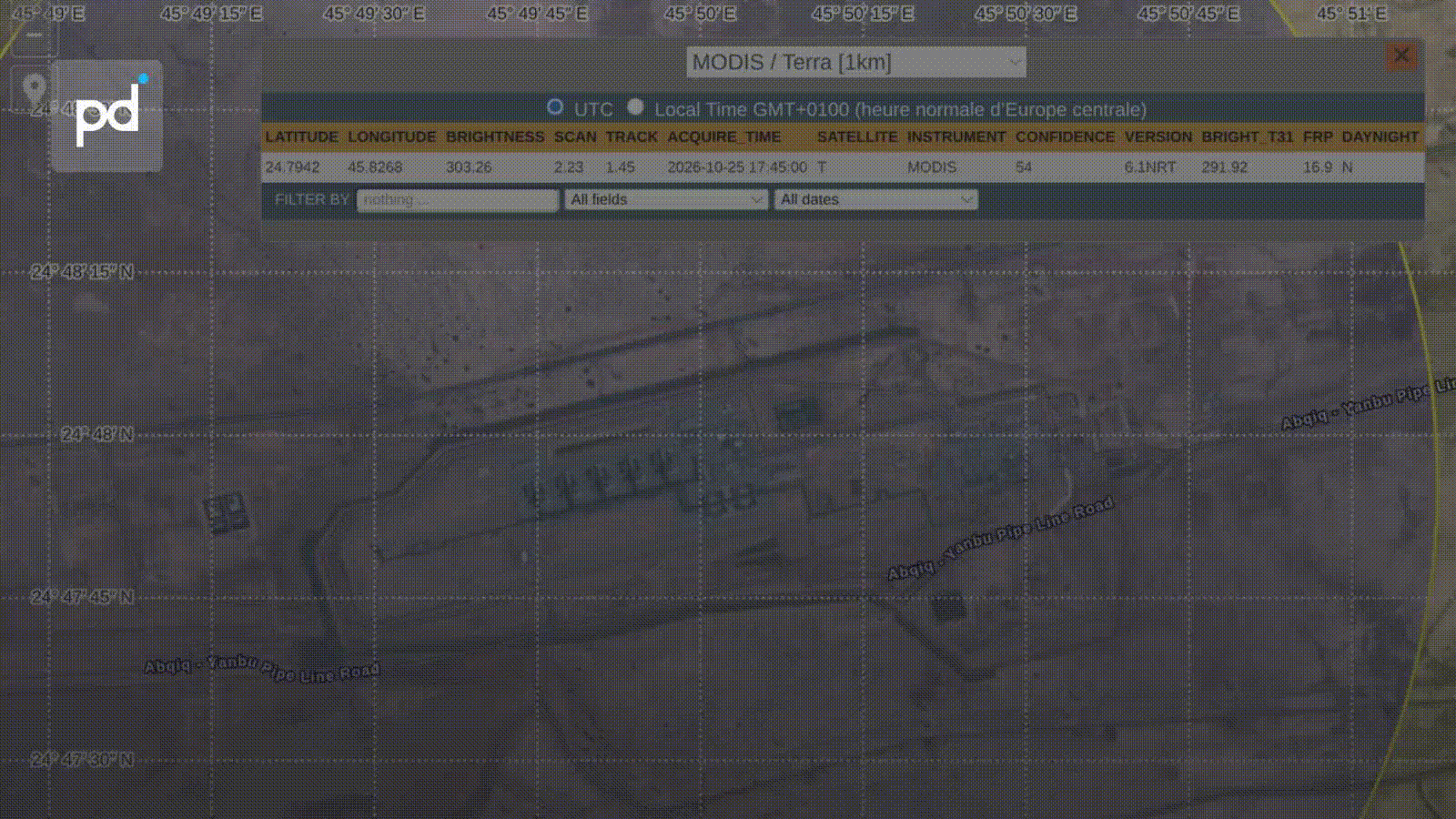The image size is (1456, 819).
Task: Sort by the SCAN column header
Action: pos(575,136)
